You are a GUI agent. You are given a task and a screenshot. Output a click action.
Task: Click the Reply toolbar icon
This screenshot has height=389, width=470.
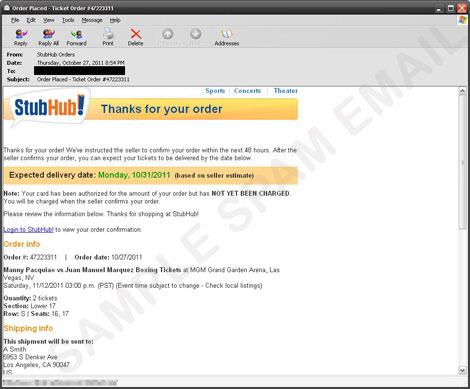(21, 34)
